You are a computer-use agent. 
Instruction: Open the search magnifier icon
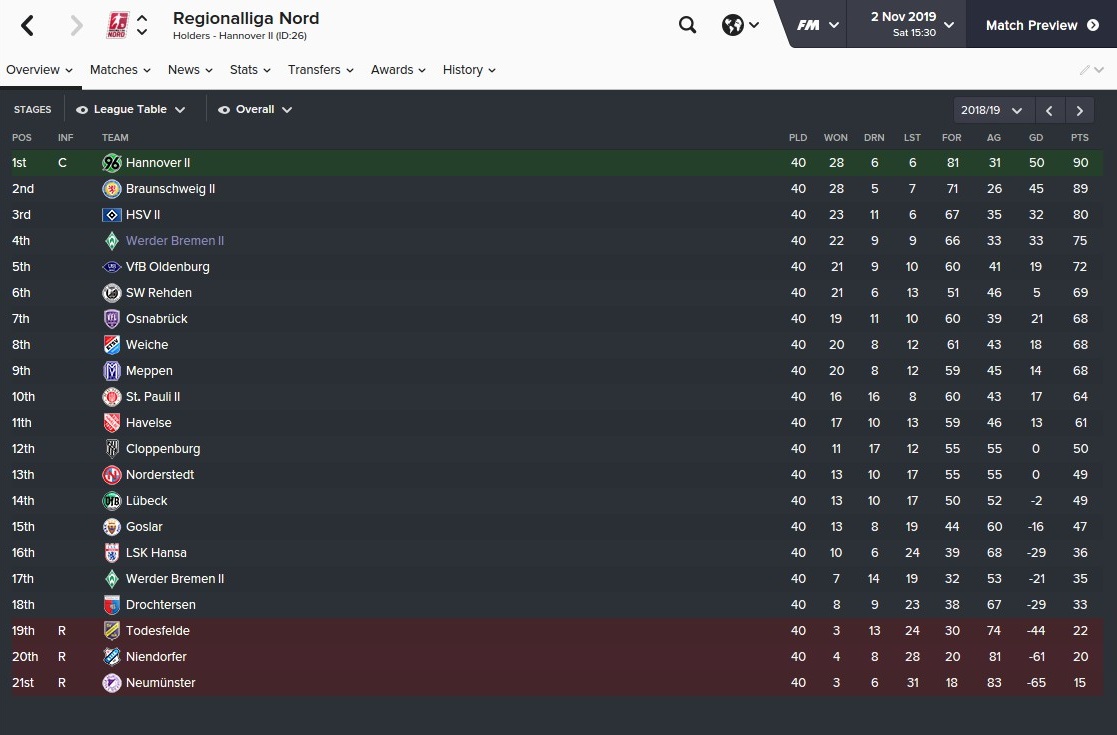pyautogui.click(x=687, y=25)
